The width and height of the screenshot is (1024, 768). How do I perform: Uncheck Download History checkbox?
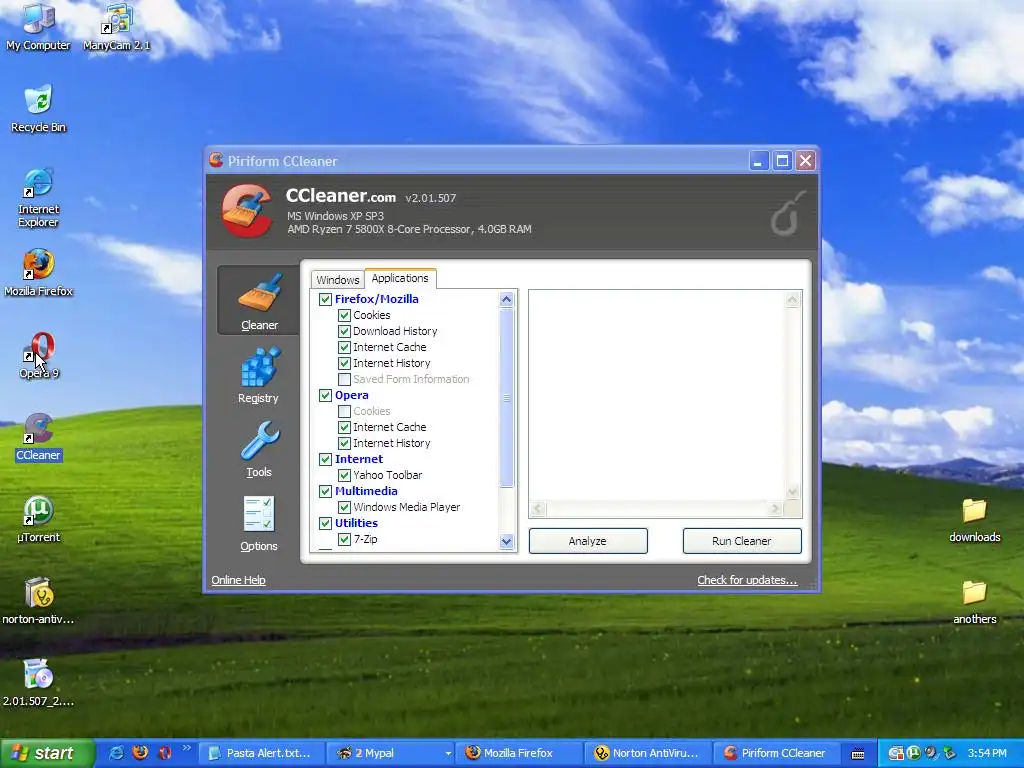pos(344,331)
